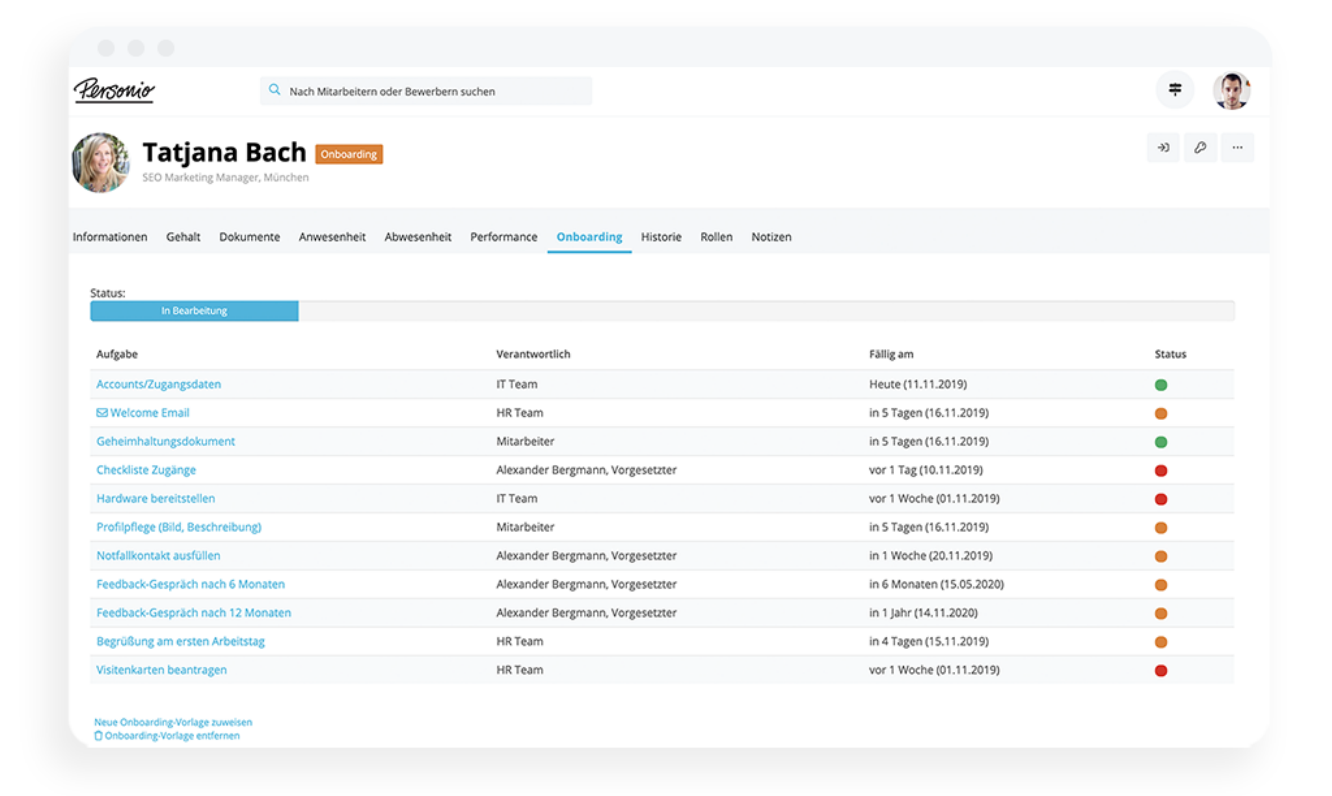The width and height of the screenshot is (1332, 796).
Task: Open the Gehalt tab
Action: (183, 237)
